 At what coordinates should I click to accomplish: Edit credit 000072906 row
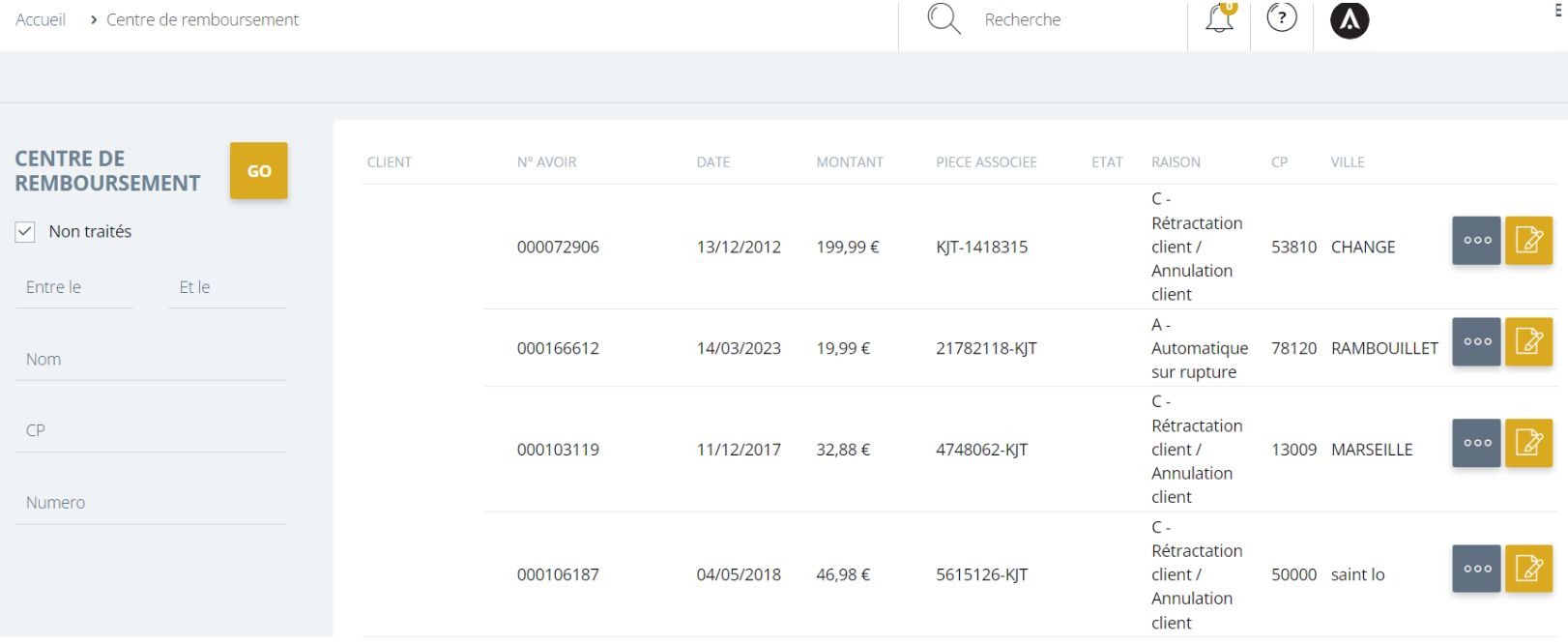tap(1528, 241)
